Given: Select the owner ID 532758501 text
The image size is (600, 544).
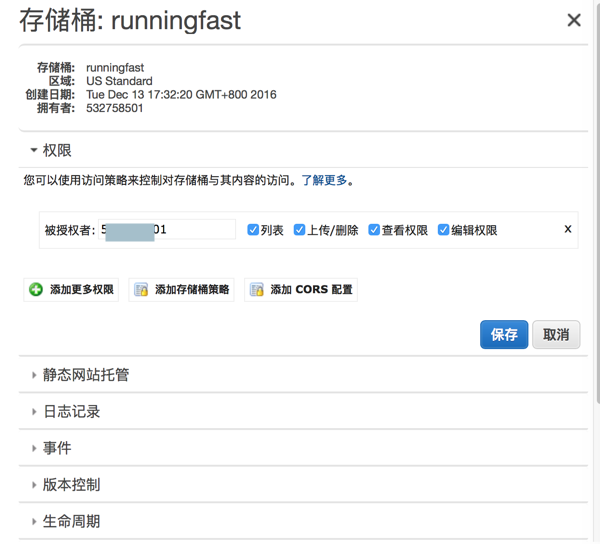Looking at the screenshot, I should point(114,108).
